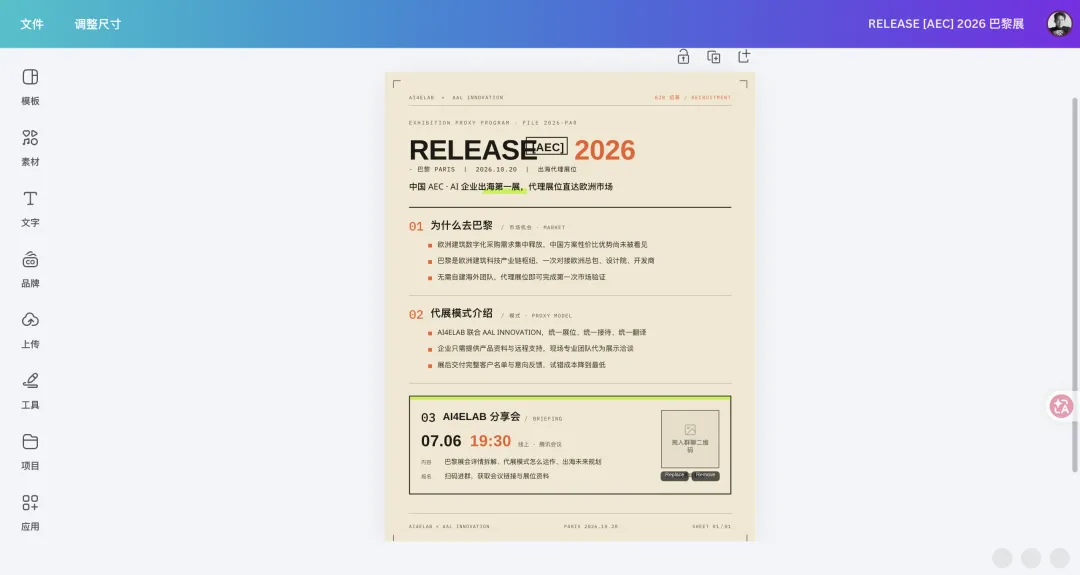Click the pink translate floating icon
This screenshot has height=575, width=1080.
click(1061, 406)
